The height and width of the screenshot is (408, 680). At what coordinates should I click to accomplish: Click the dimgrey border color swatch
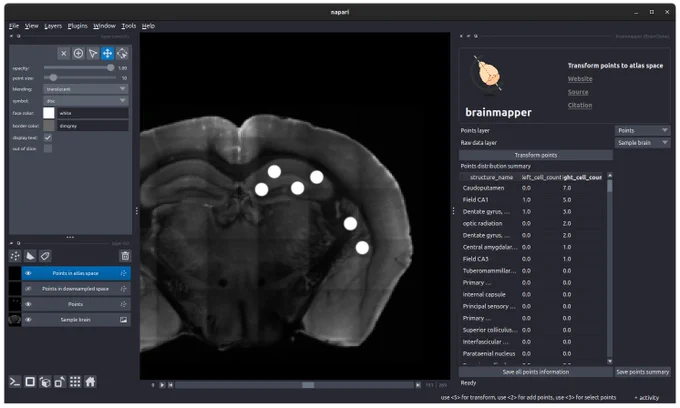[49, 126]
